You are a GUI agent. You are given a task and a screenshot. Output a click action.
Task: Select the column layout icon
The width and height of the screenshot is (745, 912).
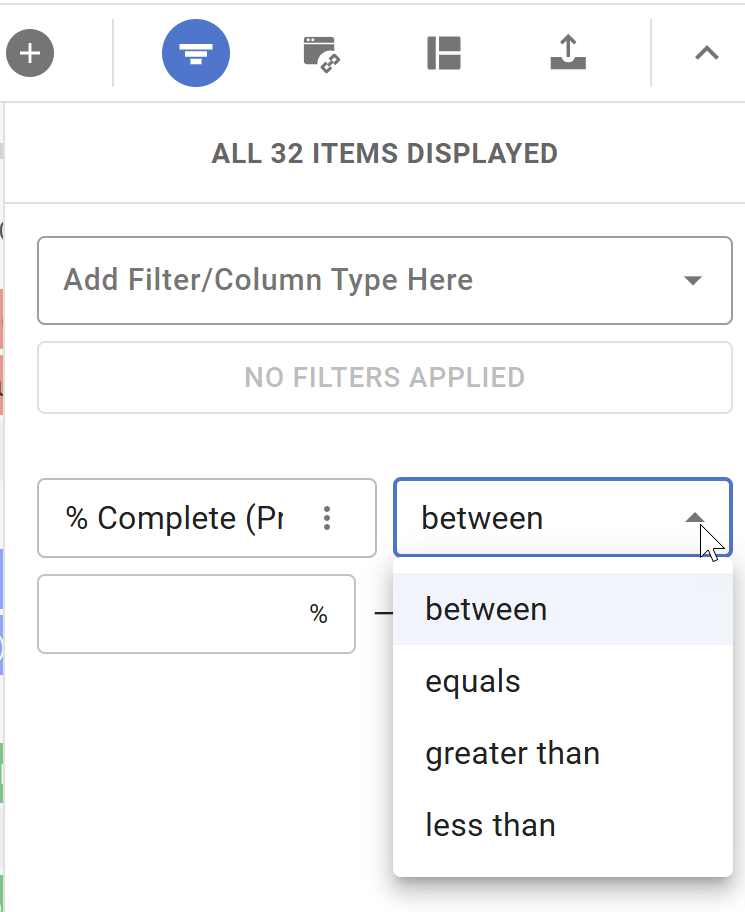click(x=444, y=53)
